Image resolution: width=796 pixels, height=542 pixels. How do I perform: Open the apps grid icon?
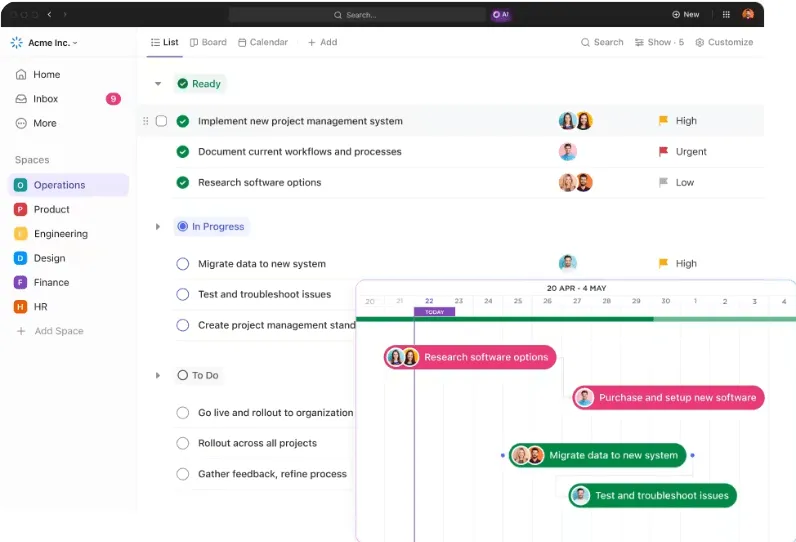726,15
